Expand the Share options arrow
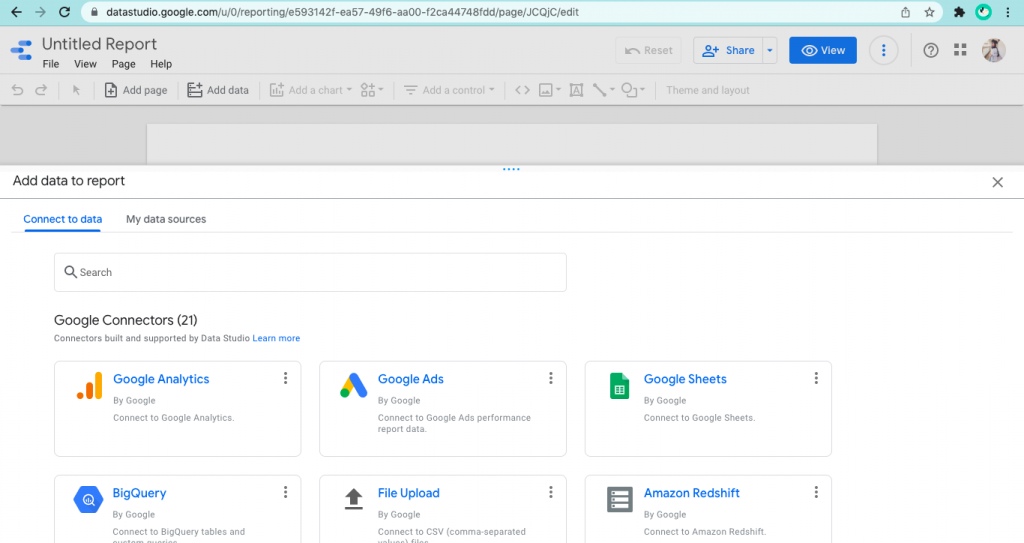1024x543 pixels. coord(770,50)
